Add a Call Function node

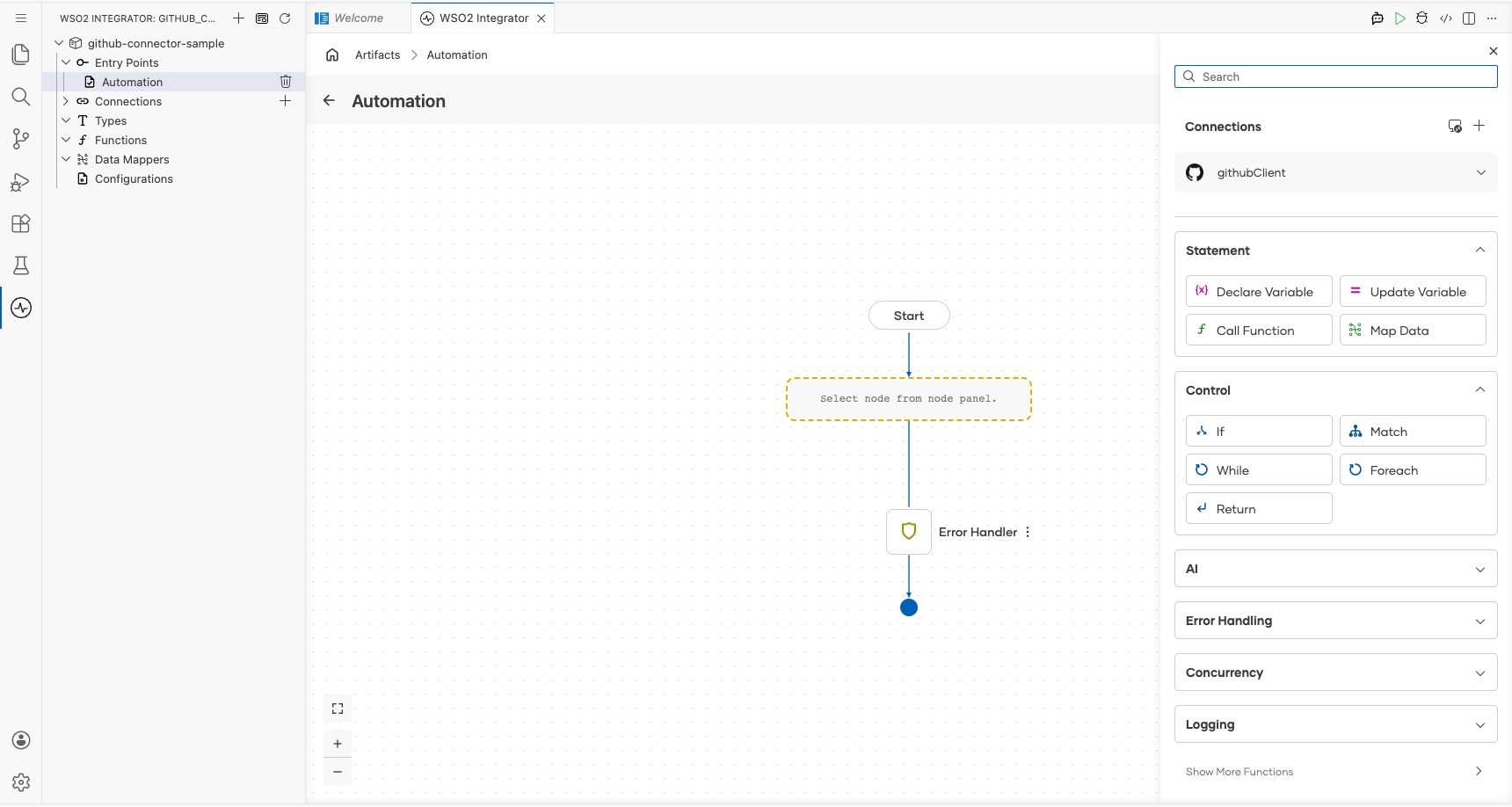tap(1259, 330)
